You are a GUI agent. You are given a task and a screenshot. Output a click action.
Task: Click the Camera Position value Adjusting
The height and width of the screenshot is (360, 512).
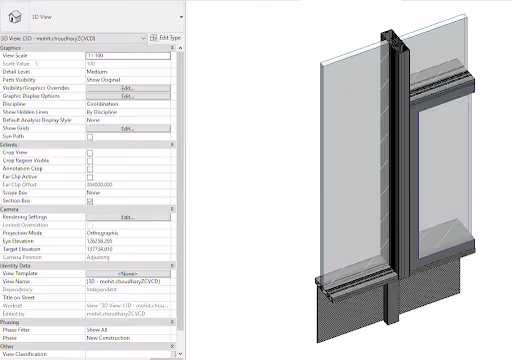pyautogui.click(x=98, y=257)
